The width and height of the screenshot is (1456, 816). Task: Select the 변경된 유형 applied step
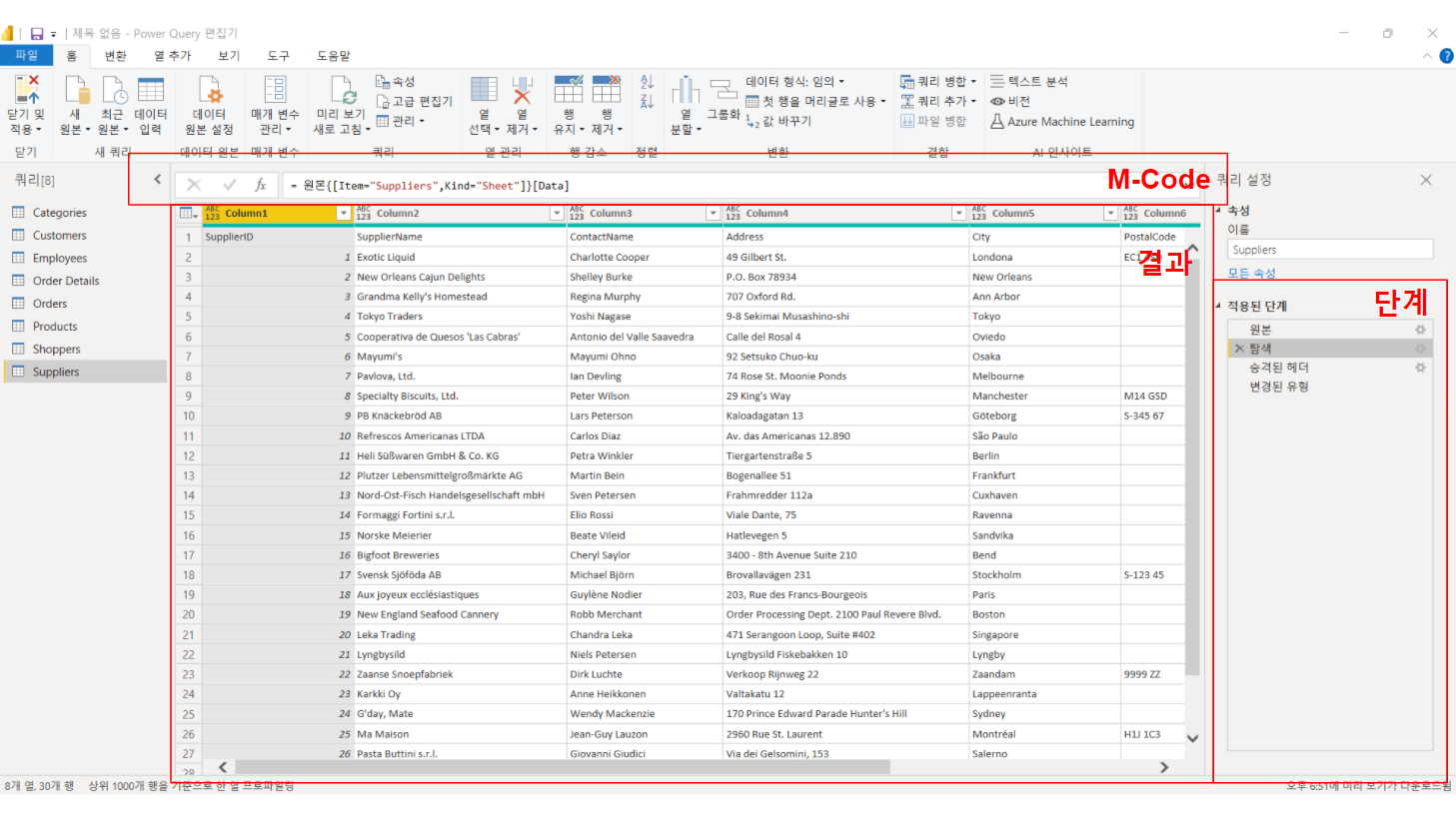(1279, 387)
